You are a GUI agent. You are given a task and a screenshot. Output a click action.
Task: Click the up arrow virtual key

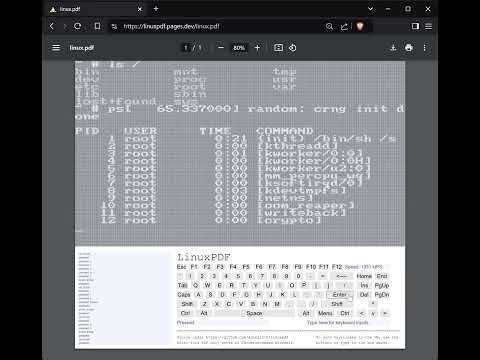[373, 304]
